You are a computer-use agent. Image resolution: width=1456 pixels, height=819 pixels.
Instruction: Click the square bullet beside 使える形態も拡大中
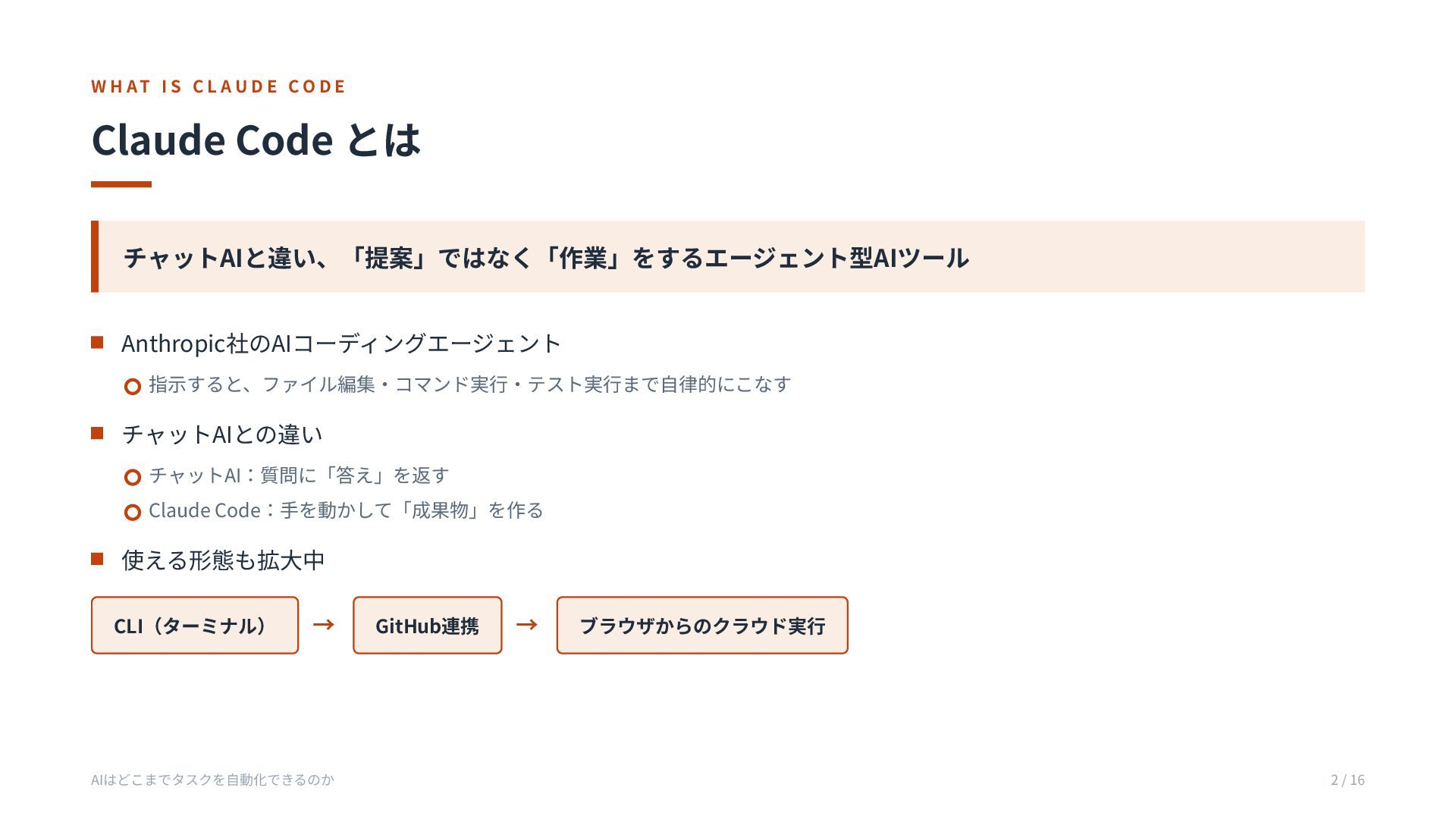(97, 559)
